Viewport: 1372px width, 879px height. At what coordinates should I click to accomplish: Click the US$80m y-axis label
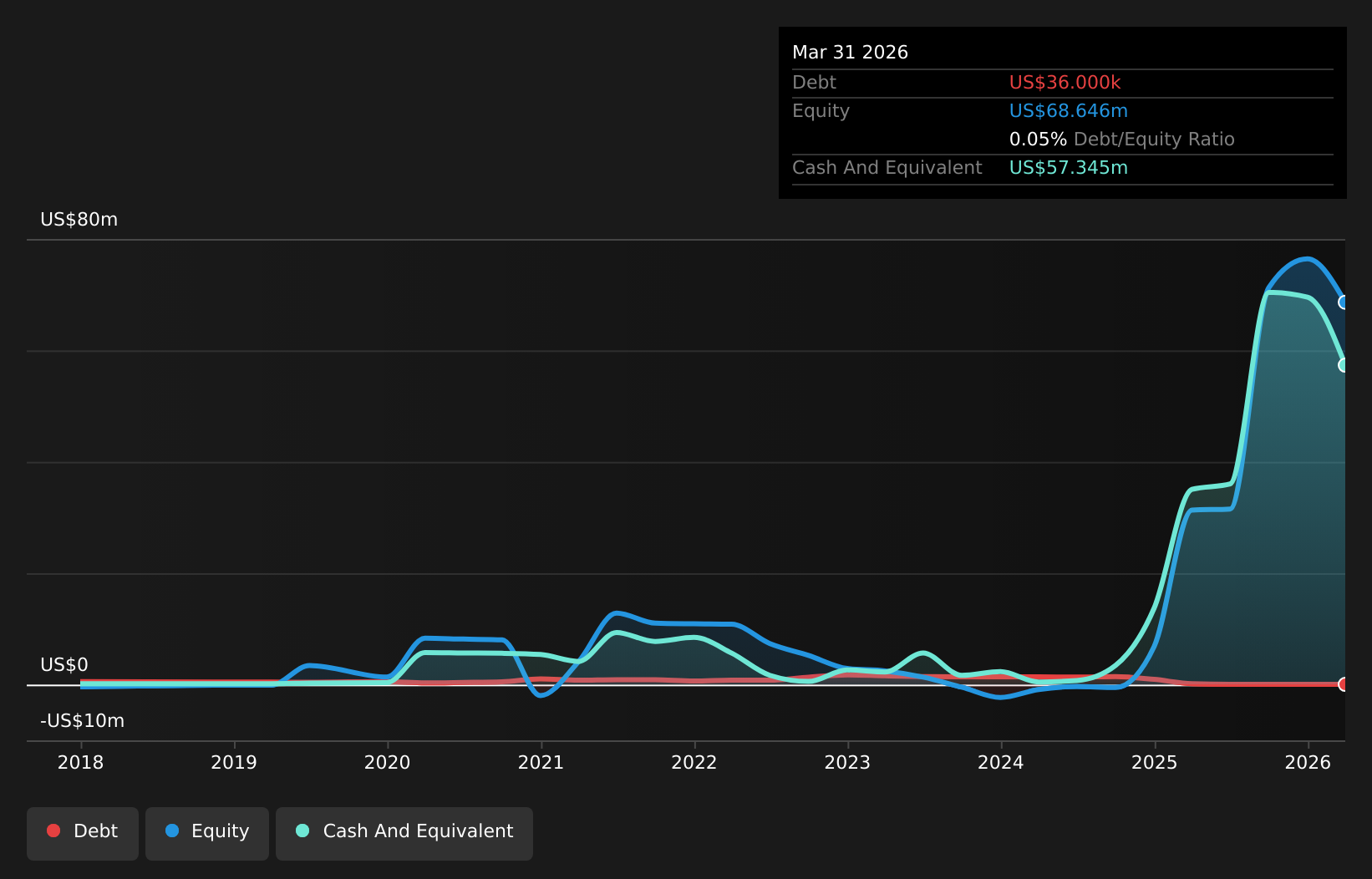pyautogui.click(x=79, y=220)
